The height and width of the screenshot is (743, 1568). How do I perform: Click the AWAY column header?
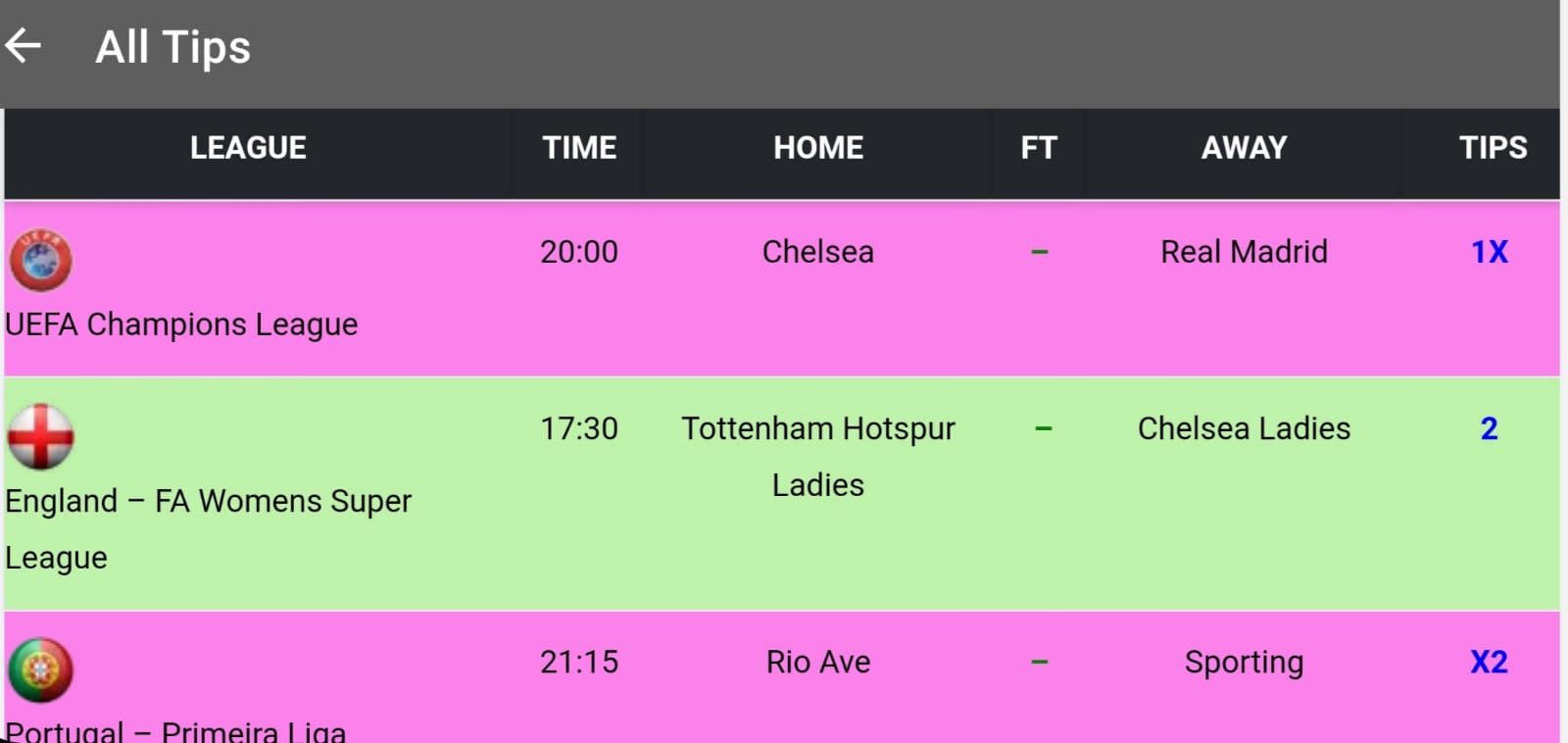point(1244,148)
